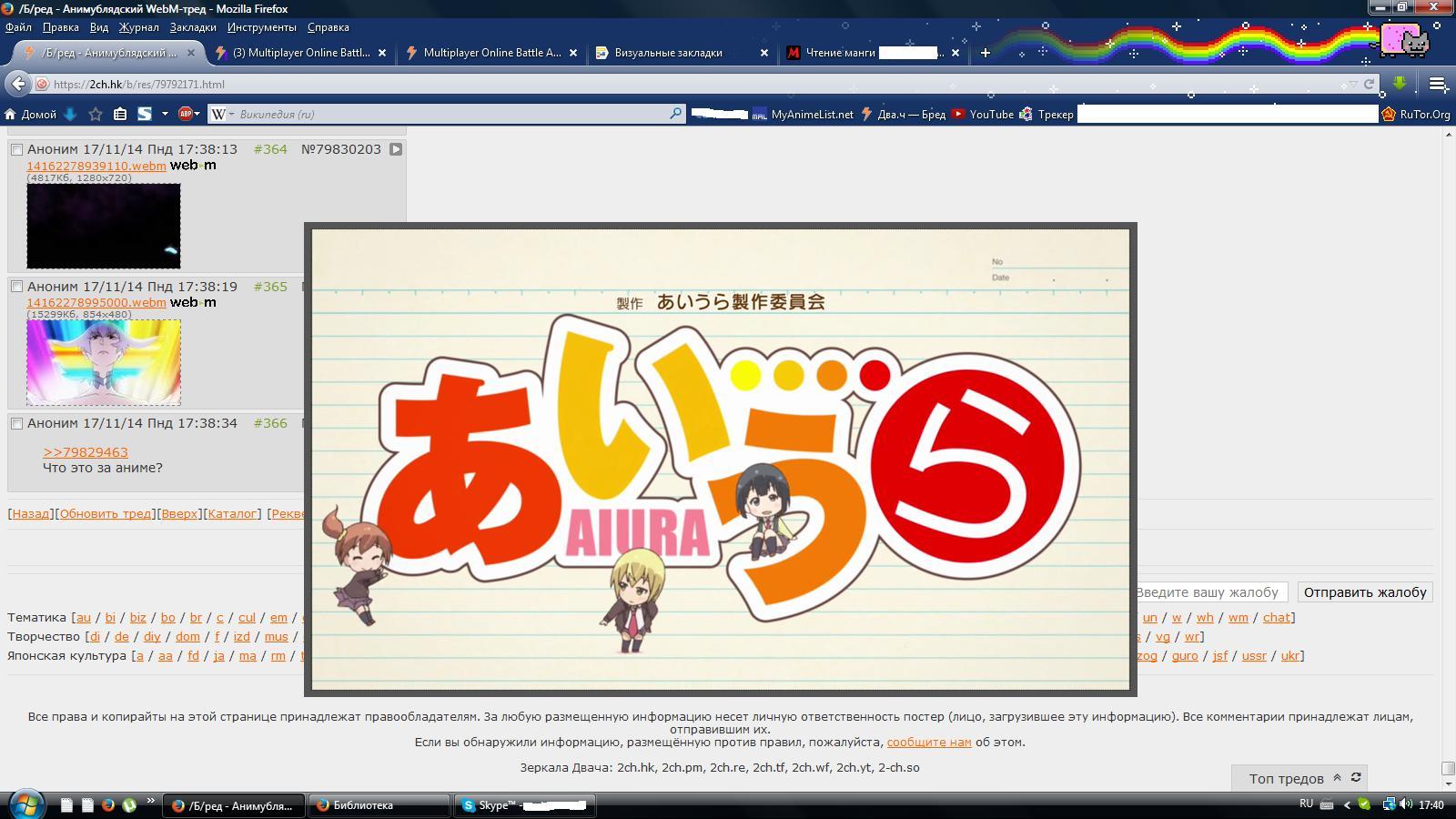Viewport: 1456px width, 819px height.
Task: Go back with the browser back arrow
Action: (18, 84)
